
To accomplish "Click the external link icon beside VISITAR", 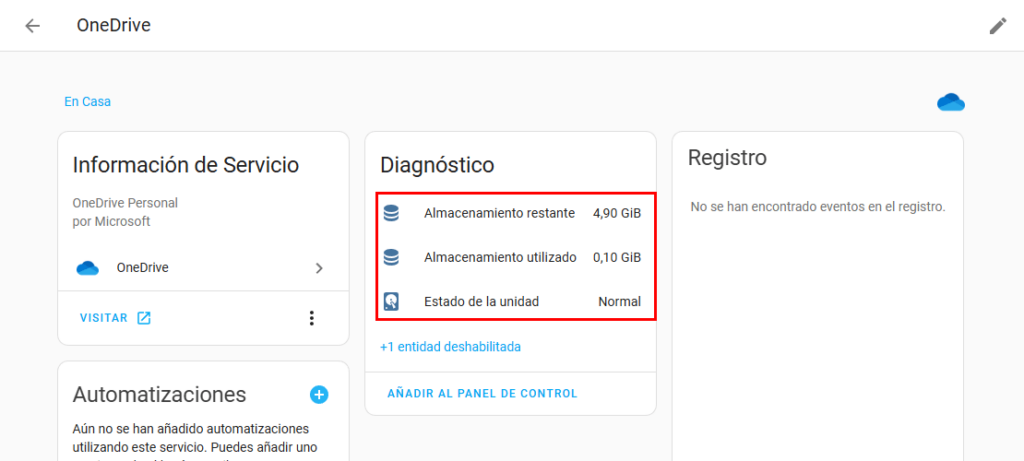I will click(x=144, y=318).
